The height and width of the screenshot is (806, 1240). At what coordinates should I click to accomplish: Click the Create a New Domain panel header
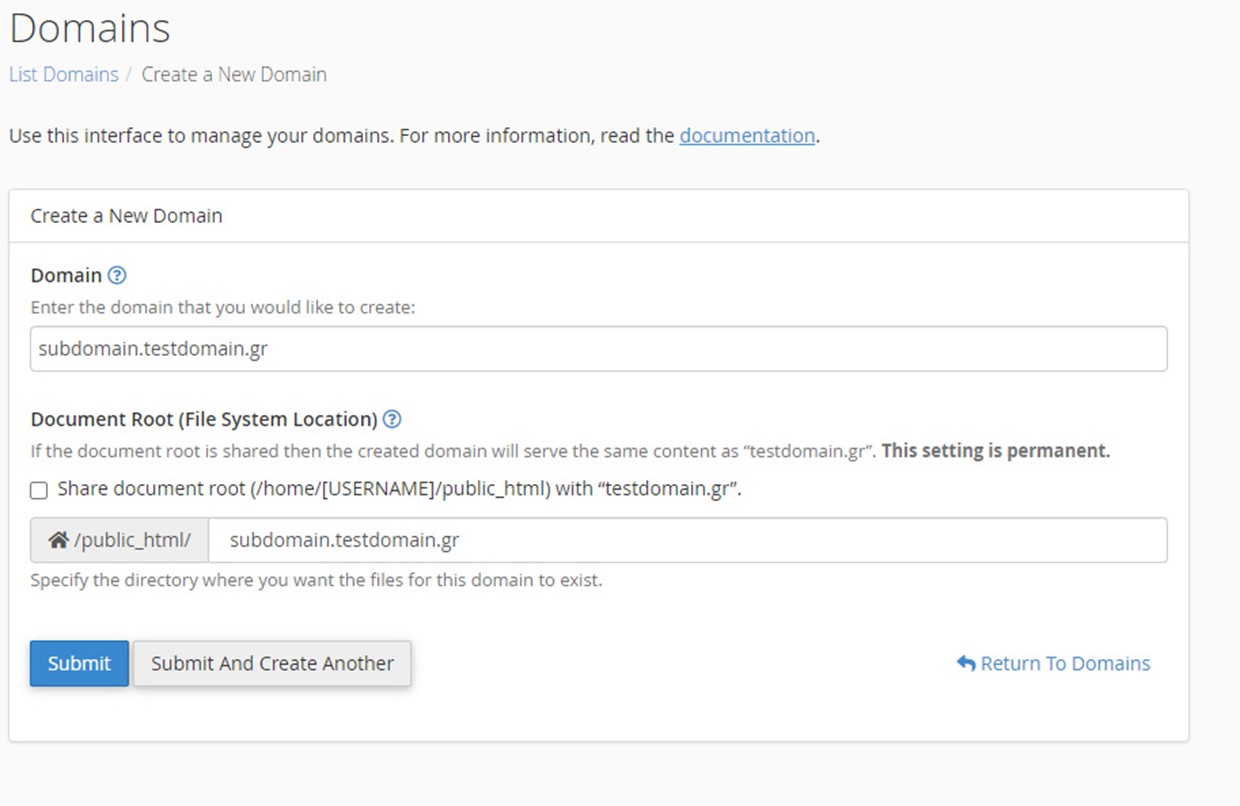pyautogui.click(x=127, y=216)
